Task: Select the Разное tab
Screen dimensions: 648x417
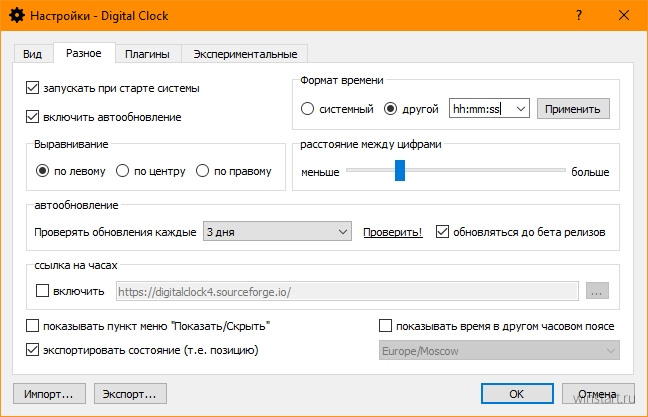Action: click(x=84, y=53)
